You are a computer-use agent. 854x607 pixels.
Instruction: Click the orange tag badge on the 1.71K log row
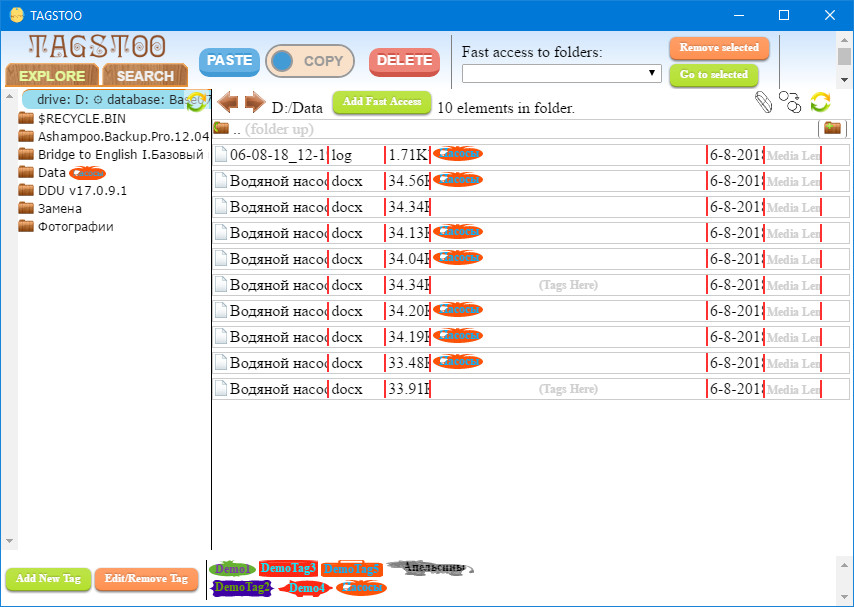tap(458, 154)
